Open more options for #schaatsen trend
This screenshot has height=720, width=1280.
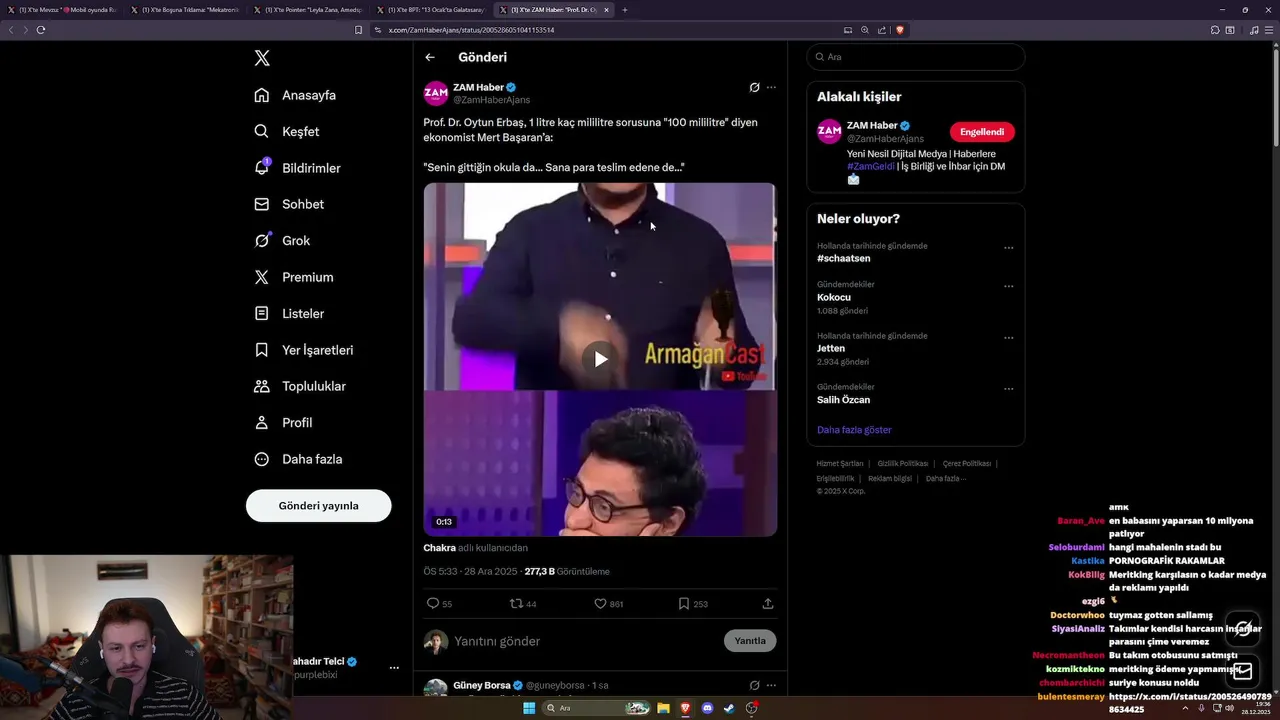coord(1008,248)
